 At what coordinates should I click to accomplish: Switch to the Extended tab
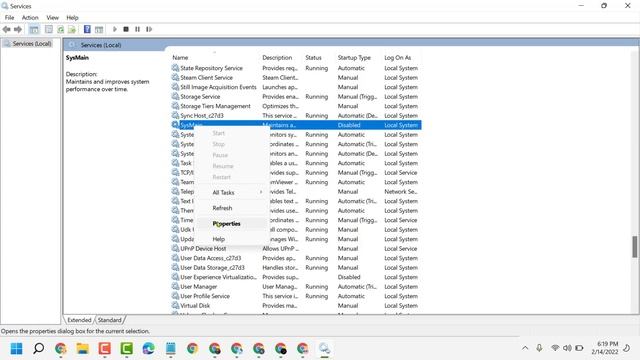(79, 320)
